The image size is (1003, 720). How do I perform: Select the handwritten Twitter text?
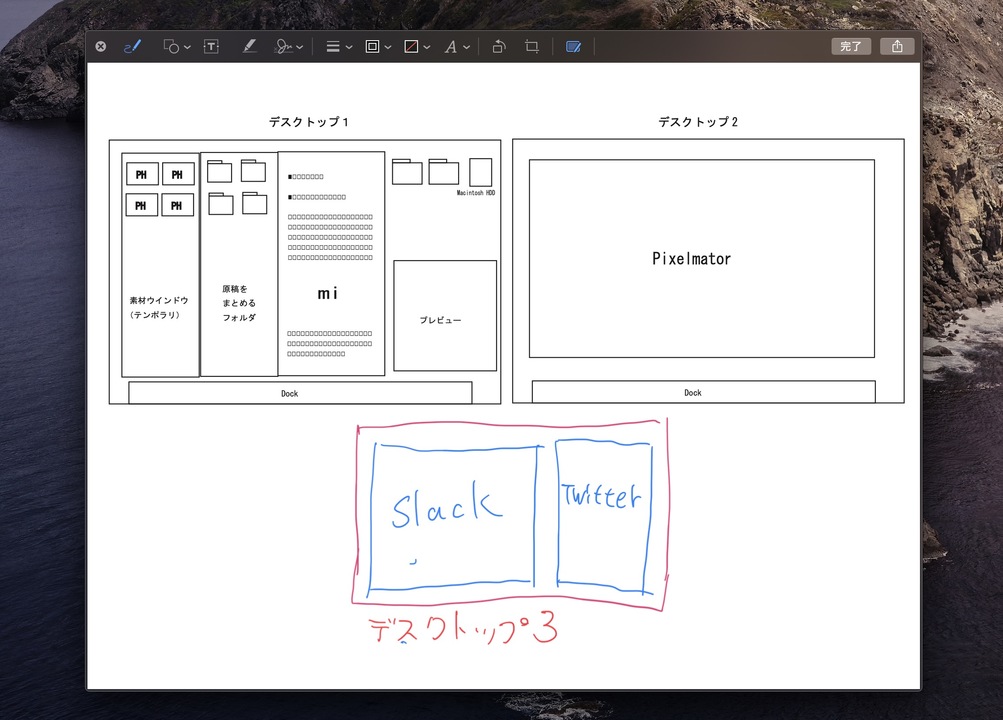point(601,496)
